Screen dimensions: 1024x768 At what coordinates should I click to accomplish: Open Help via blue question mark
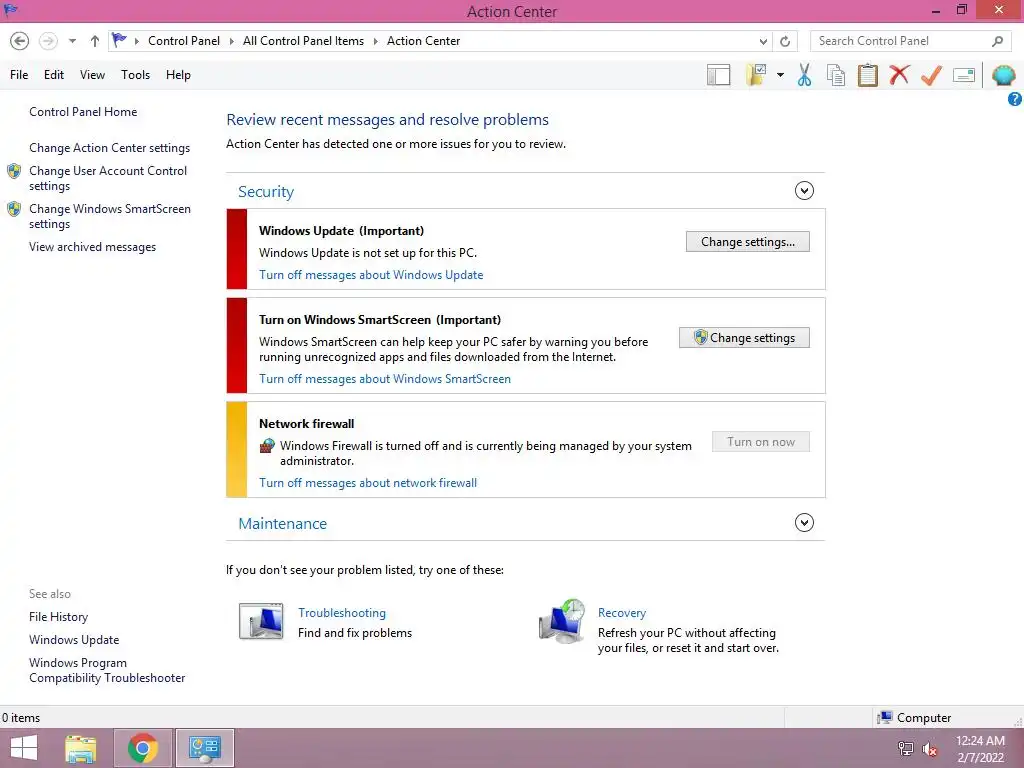1015,99
